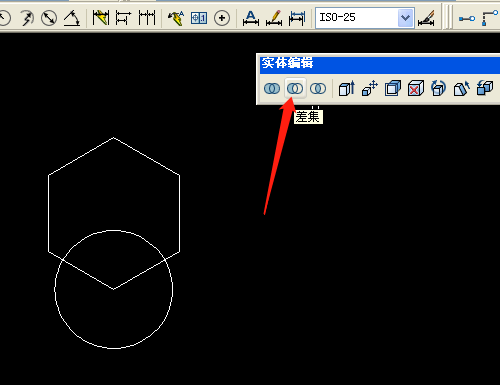The image size is (500, 385).
Task: Select the Move Faces tool
Action: (x=370, y=88)
